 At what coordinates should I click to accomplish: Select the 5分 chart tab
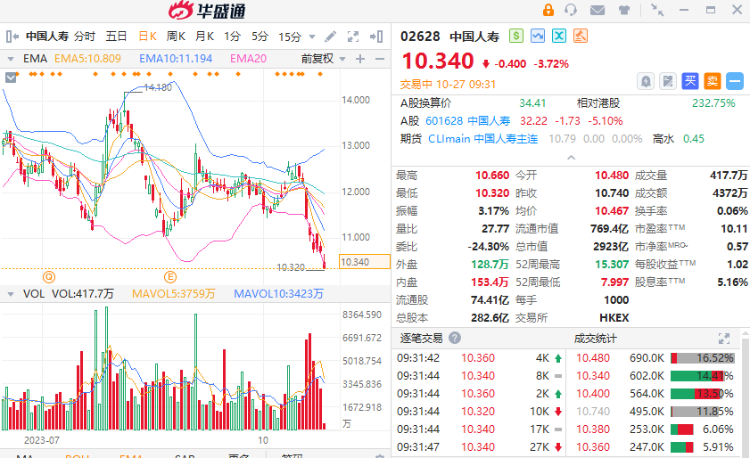coord(260,36)
